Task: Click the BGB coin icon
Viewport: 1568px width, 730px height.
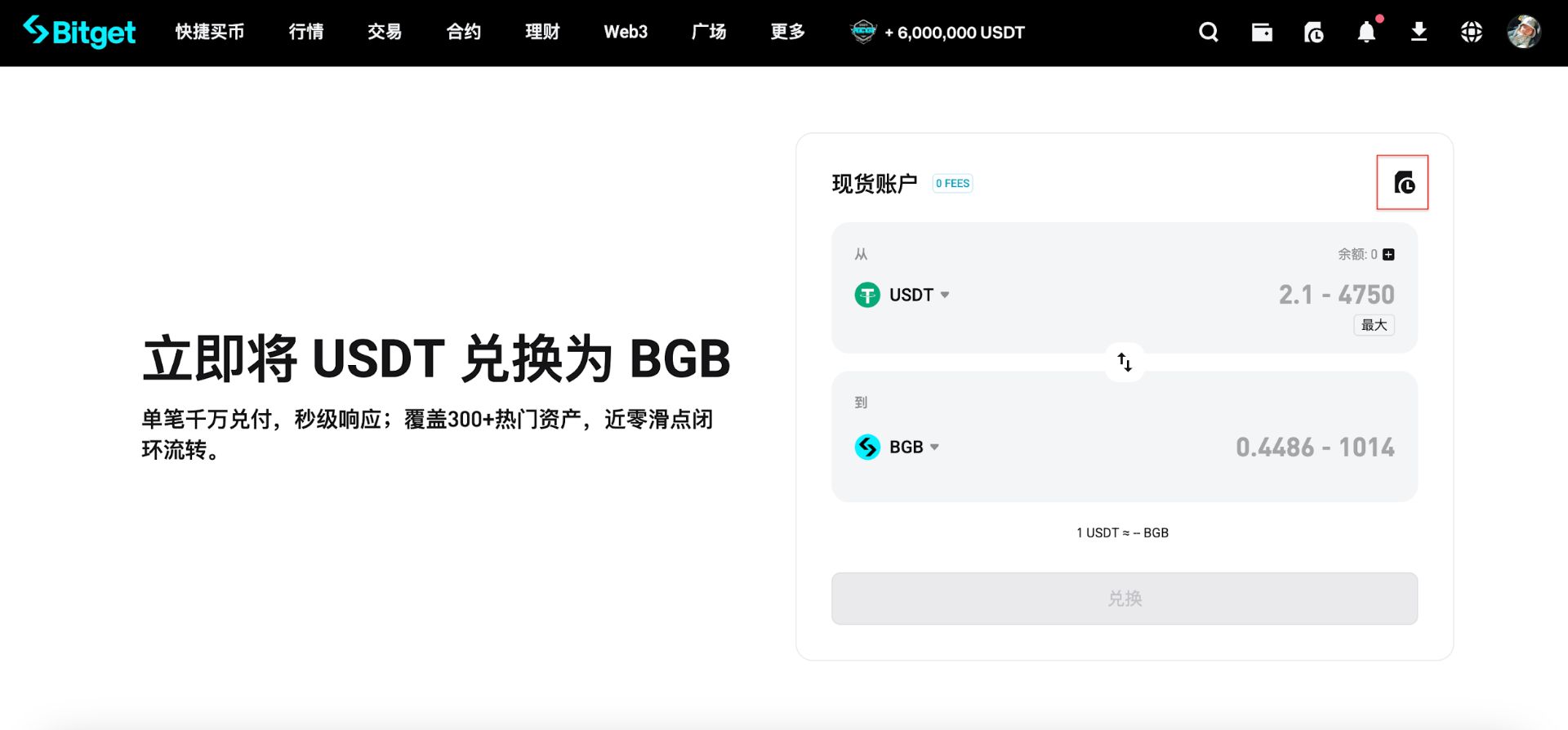Action: coord(867,447)
